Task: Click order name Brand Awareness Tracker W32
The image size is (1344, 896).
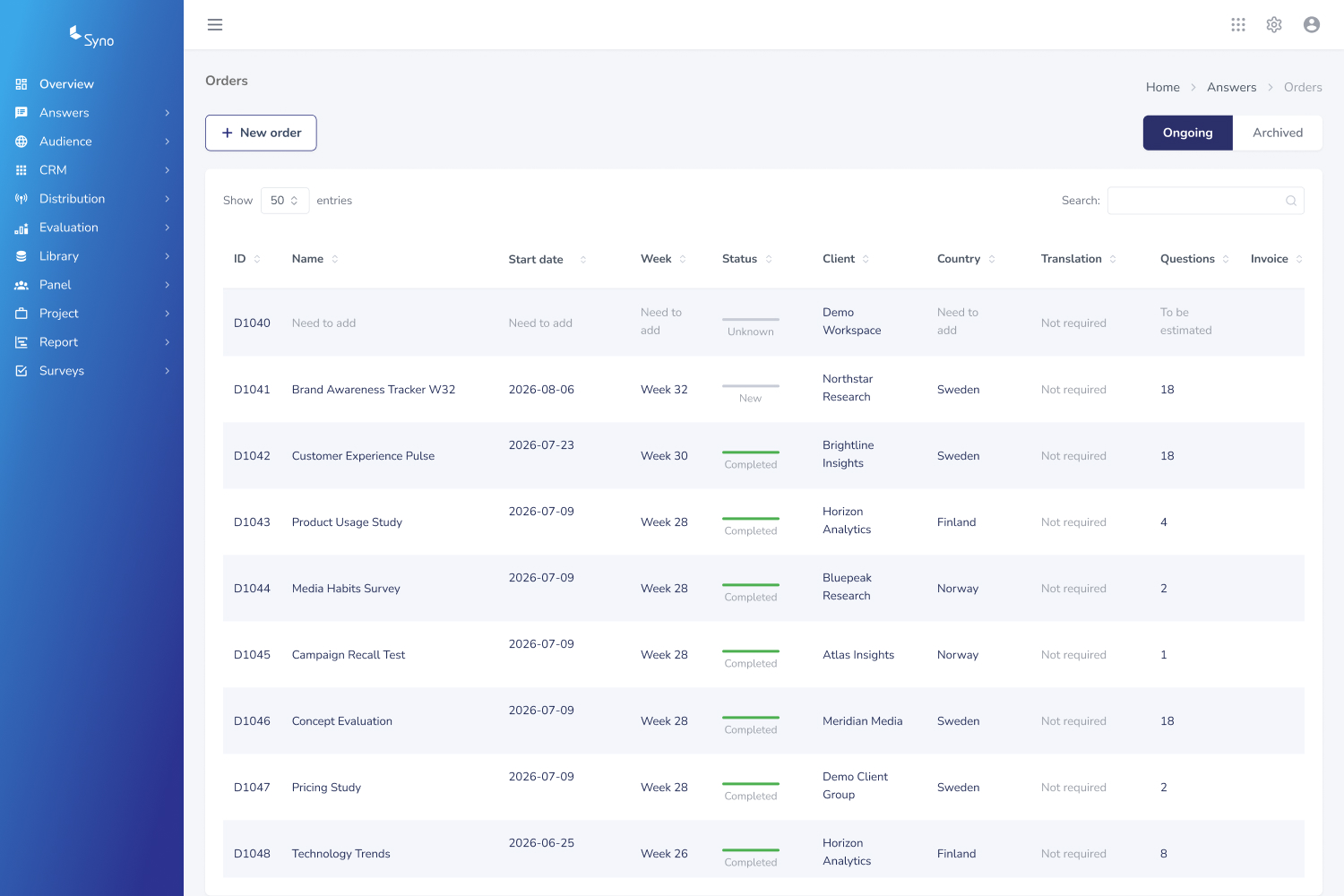Action: [374, 390]
